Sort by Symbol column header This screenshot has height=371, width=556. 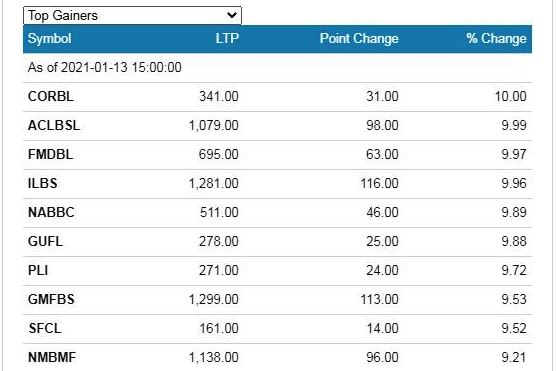click(49, 38)
